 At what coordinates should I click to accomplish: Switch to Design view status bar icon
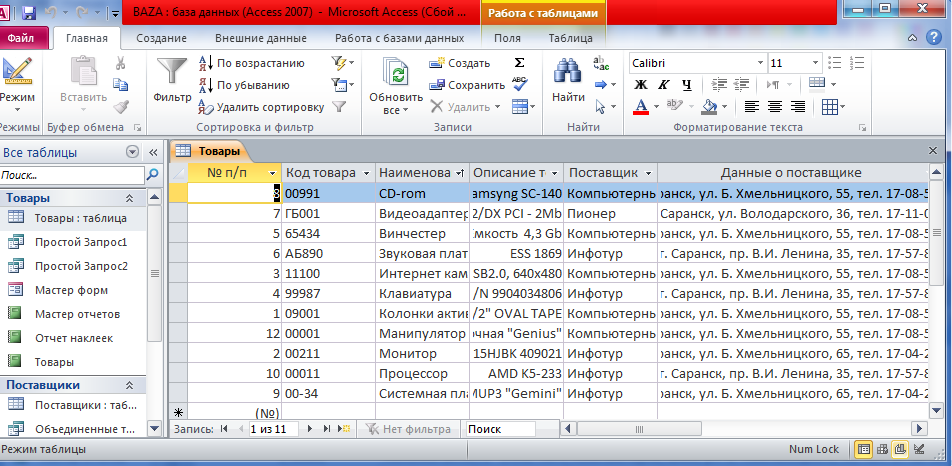coord(919,450)
